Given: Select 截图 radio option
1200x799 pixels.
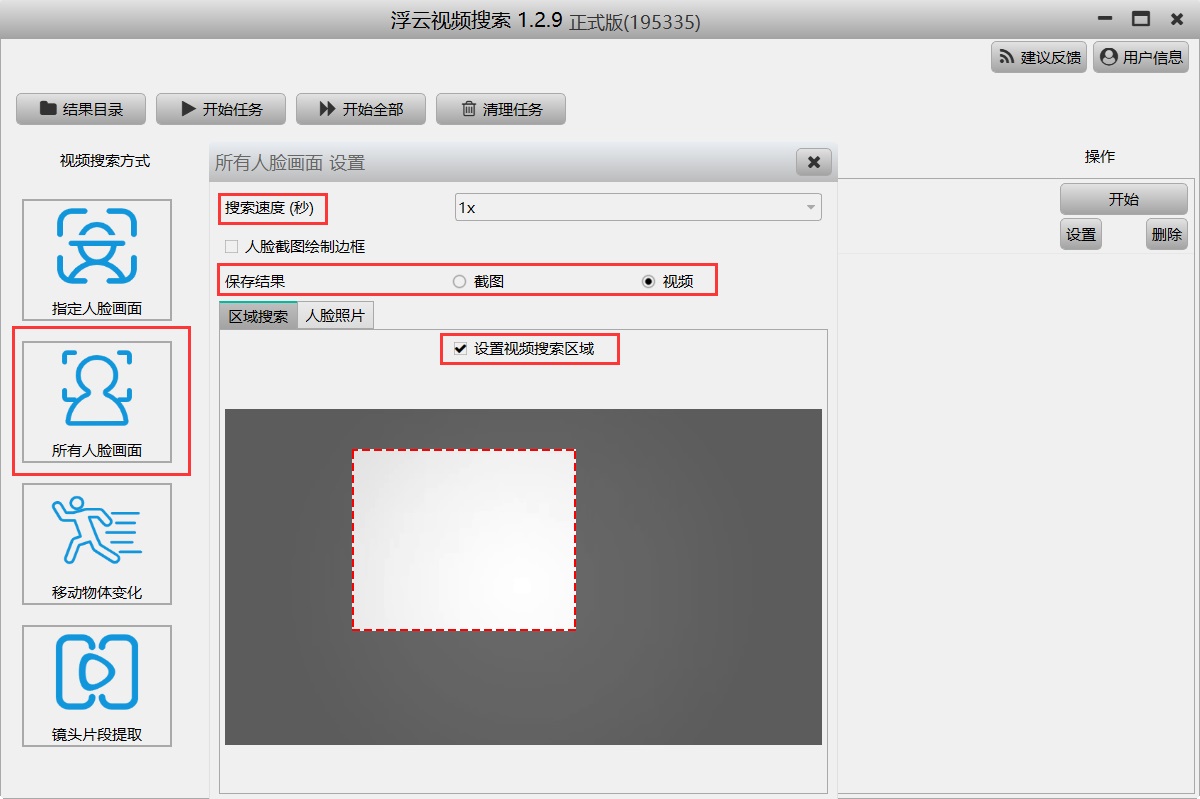Looking at the screenshot, I should click(460, 282).
